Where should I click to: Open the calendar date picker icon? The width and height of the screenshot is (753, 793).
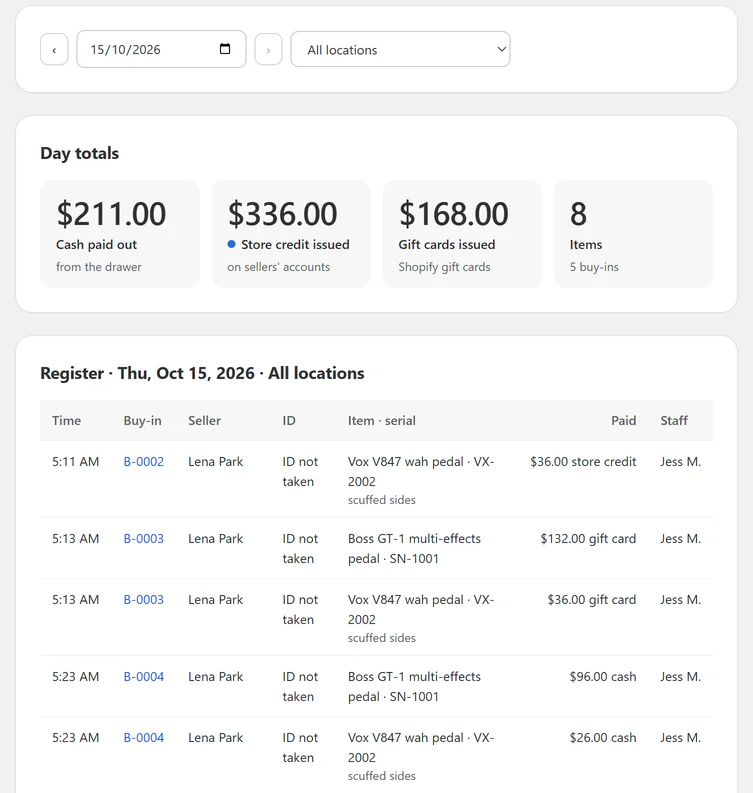point(225,49)
